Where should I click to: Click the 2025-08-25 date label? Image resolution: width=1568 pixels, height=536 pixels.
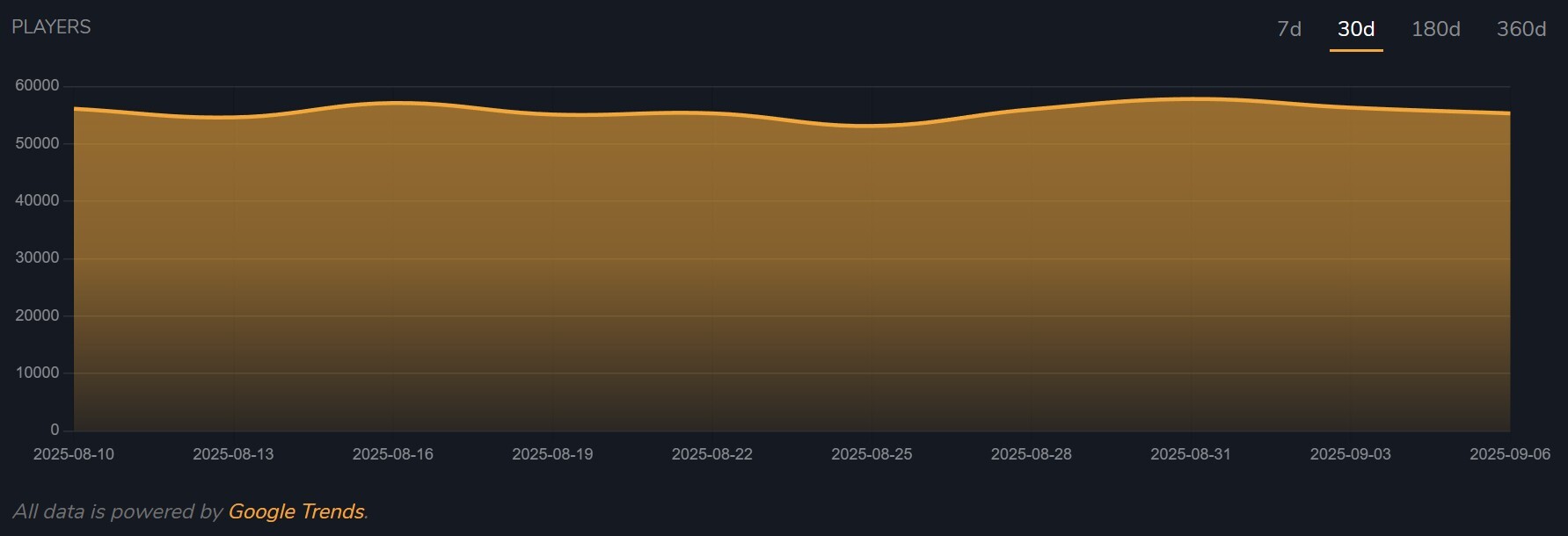click(x=872, y=454)
